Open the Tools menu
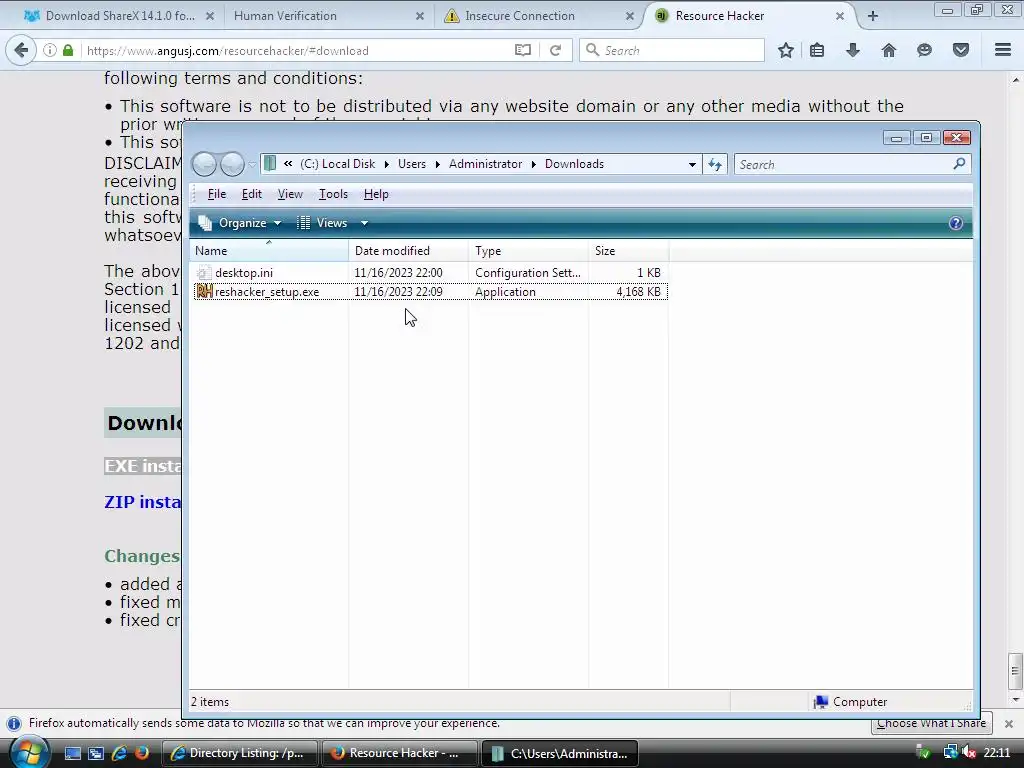Screen dimensions: 1024x768 333,194
